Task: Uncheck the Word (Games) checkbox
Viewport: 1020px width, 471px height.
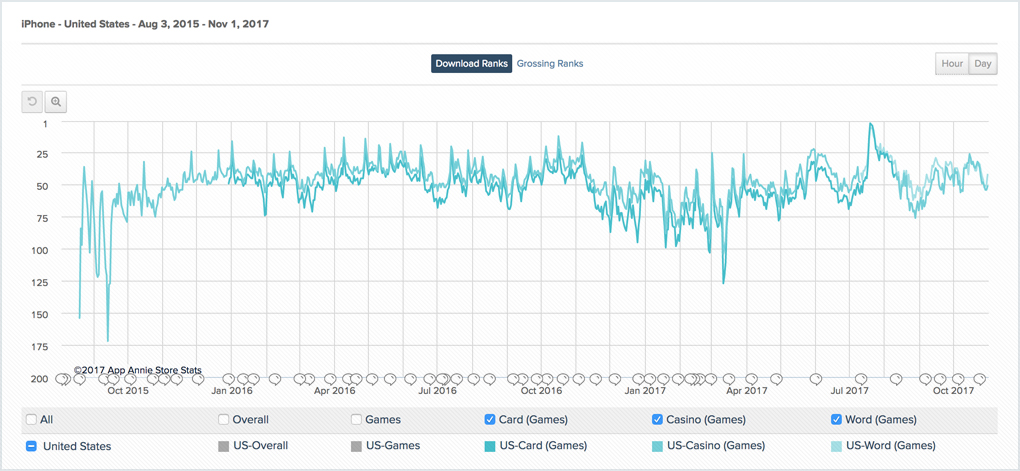Action: tap(836, 420)
